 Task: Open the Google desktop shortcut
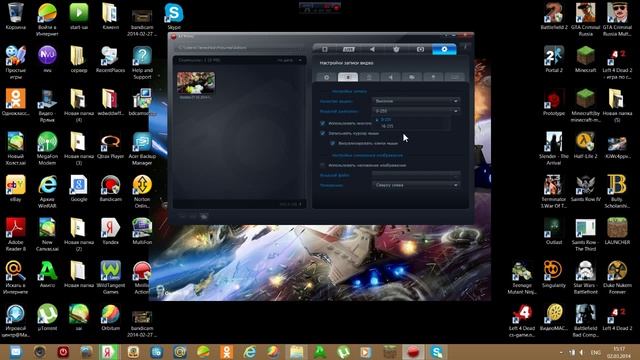pos(79,188)
